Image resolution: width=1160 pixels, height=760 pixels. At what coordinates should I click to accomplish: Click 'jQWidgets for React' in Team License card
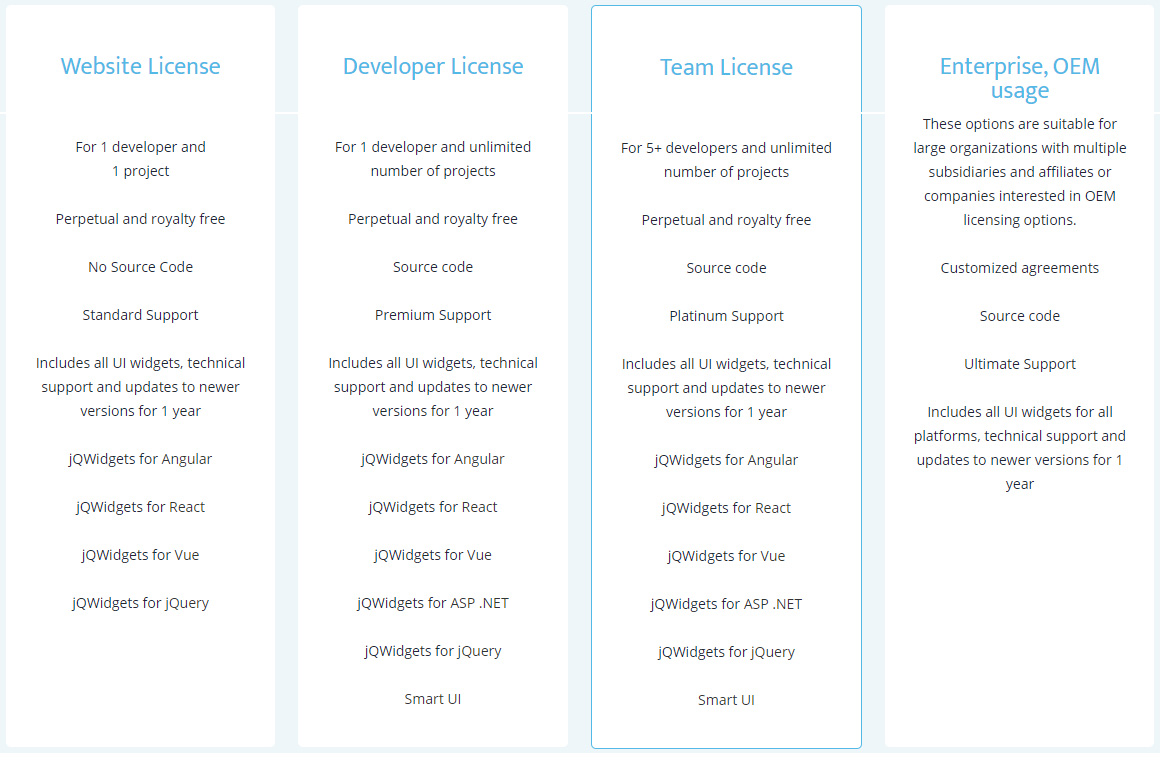tap(726, 508)
